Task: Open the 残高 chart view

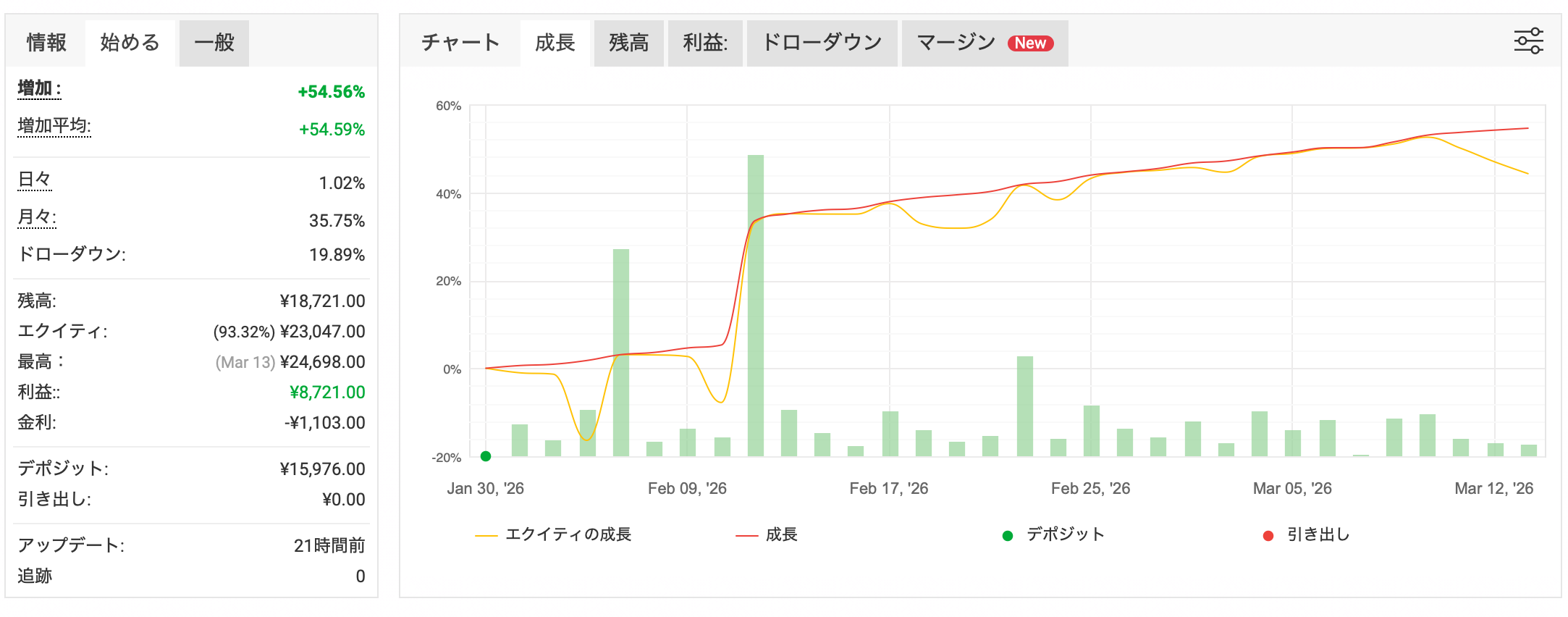Action: pyautogui.click(x=628, y=43)
